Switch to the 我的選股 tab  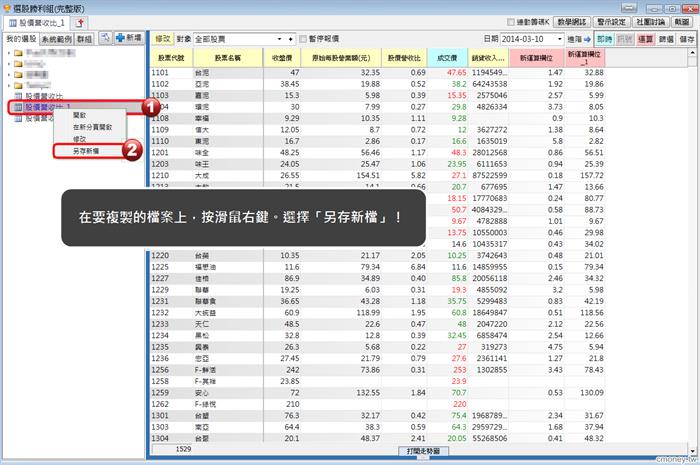click(x=21, y=39)
